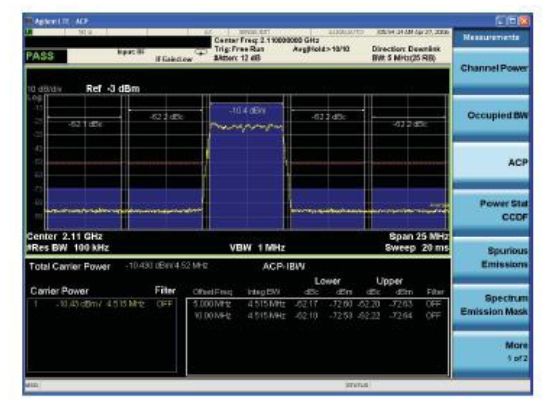Click the Res BW 100 kHz readout

pos(68,248)
